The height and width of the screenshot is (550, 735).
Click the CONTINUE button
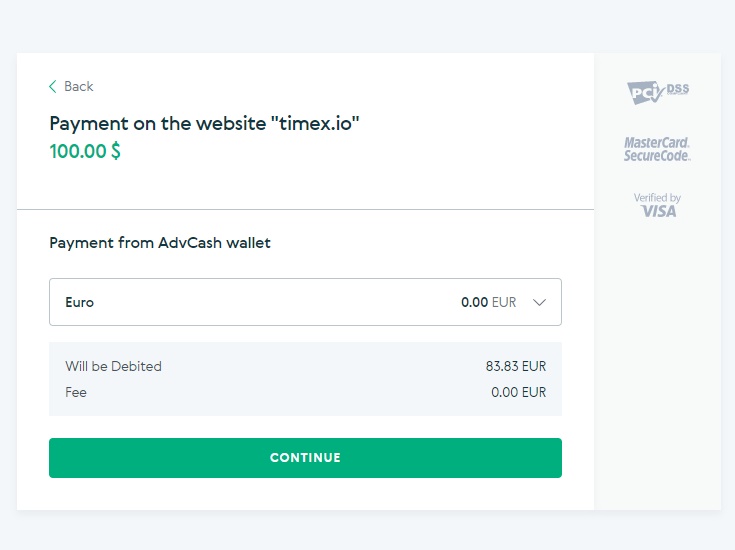(x=305, y=458)
